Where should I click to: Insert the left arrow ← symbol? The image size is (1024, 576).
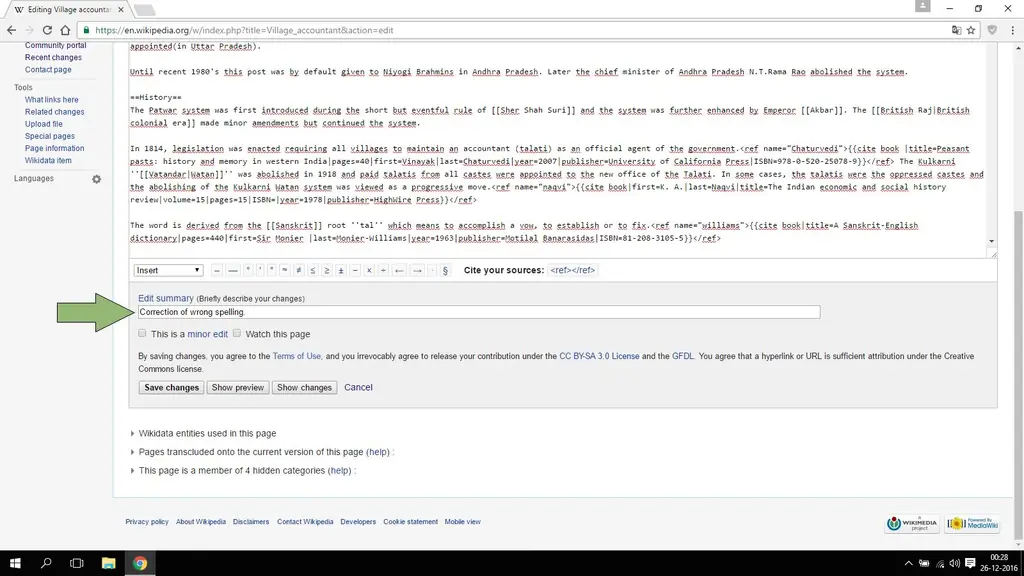click(399, 270)
